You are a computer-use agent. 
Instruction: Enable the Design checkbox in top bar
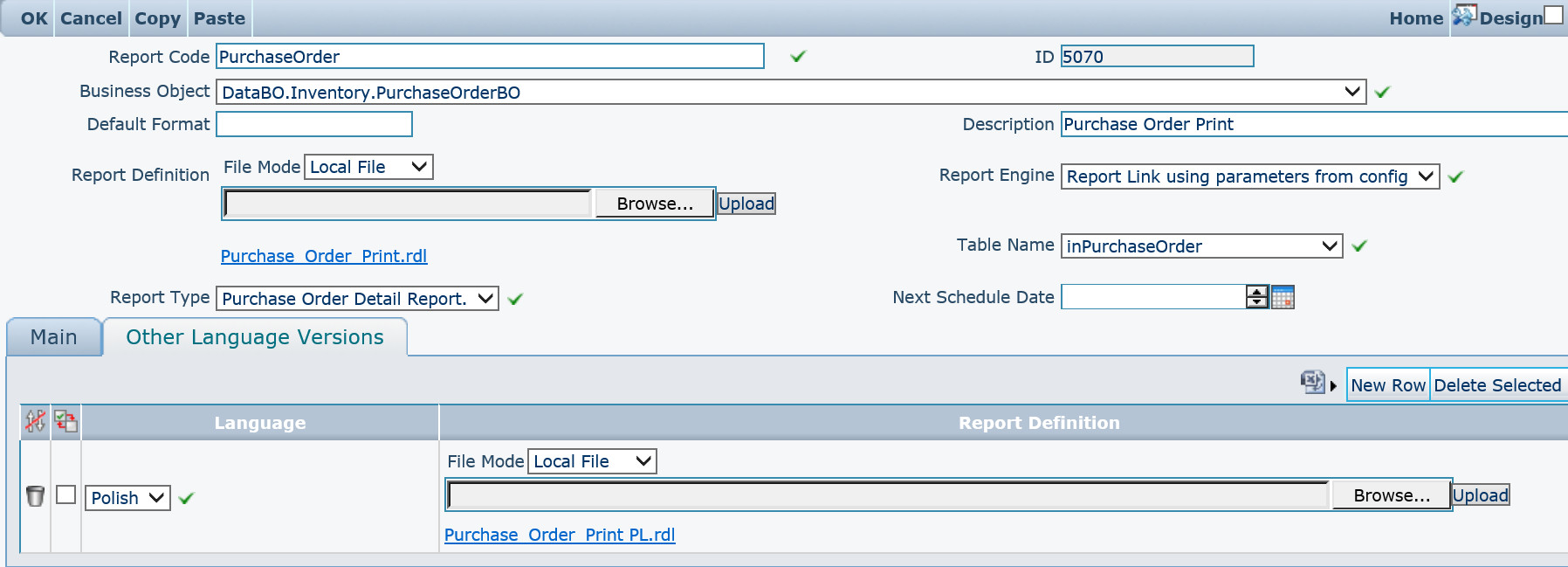1553,16
